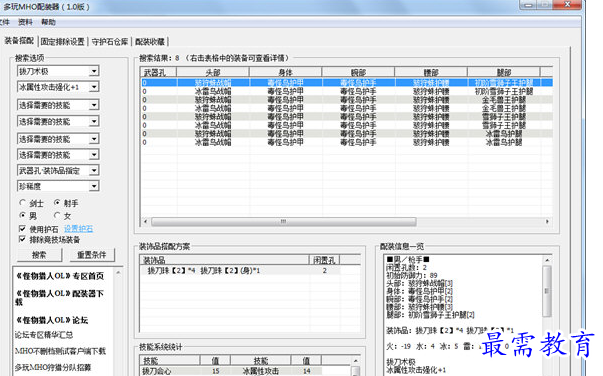Click the 技能系统统计 scrollbar up arrow
This screenshot has height=376, width=603.
(356, 361)
